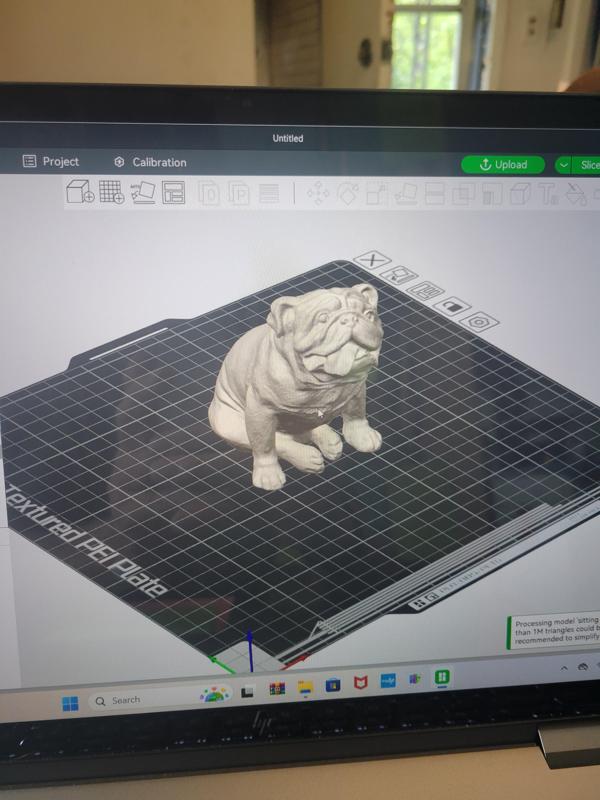Click the cloud icon in system tray
The width and height of the screenshot is (600, 800).
(583, 667)
